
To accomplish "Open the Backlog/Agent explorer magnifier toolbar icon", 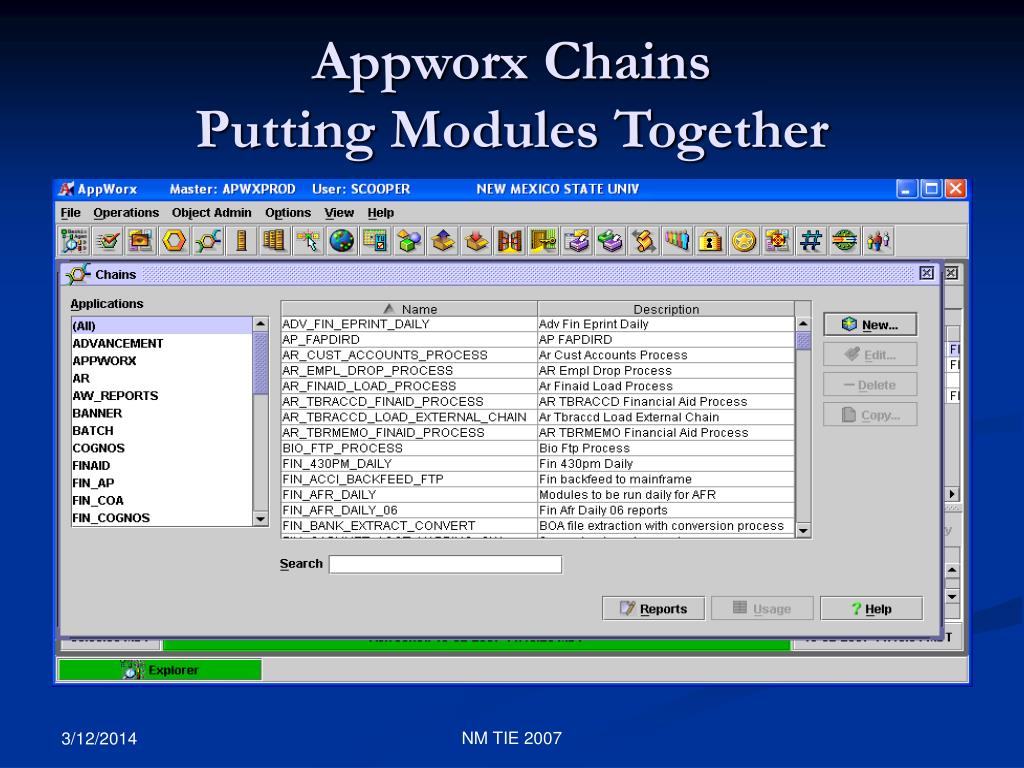I will pos(74,241).
